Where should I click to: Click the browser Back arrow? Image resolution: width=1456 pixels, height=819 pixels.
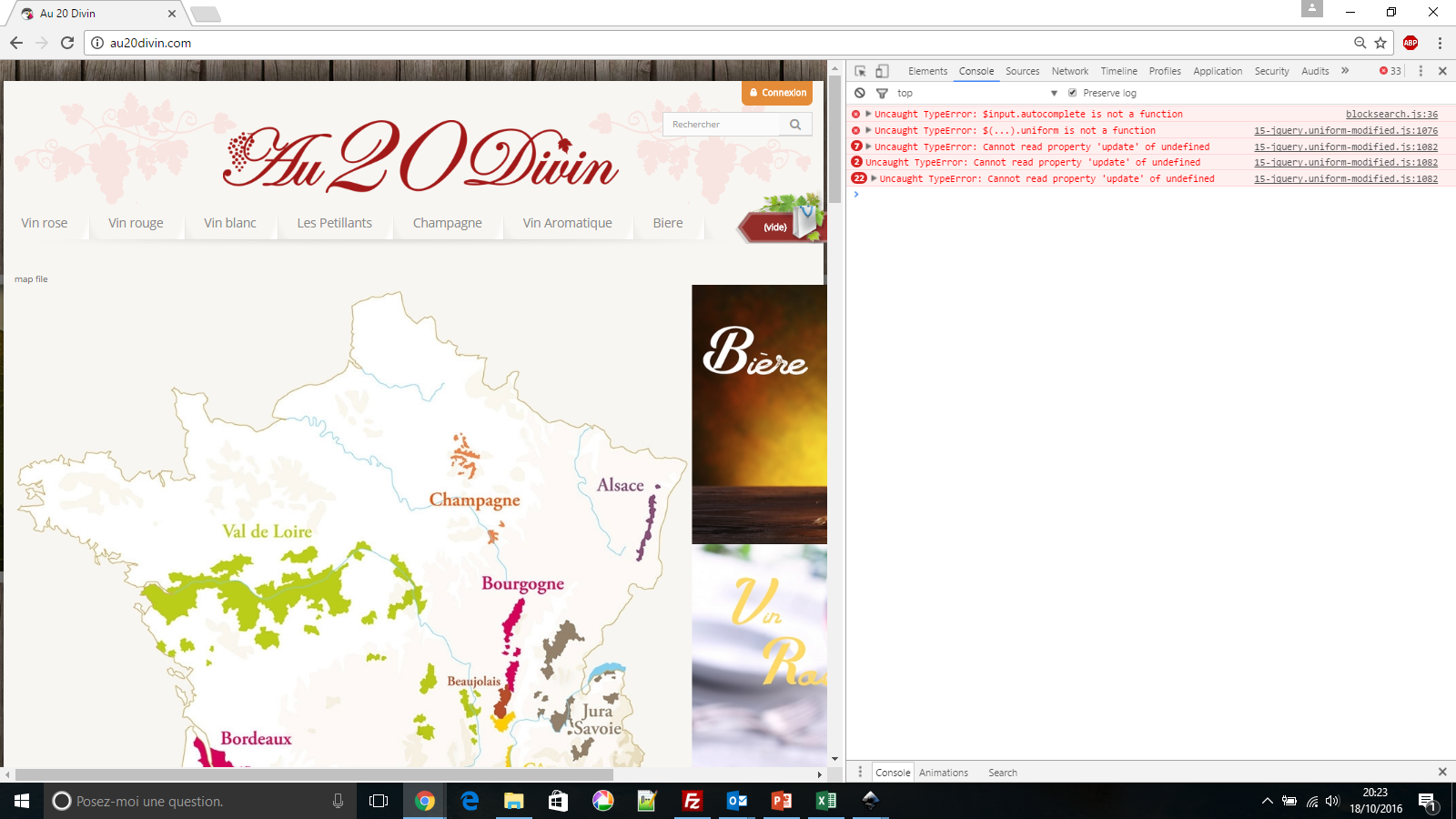16,43
